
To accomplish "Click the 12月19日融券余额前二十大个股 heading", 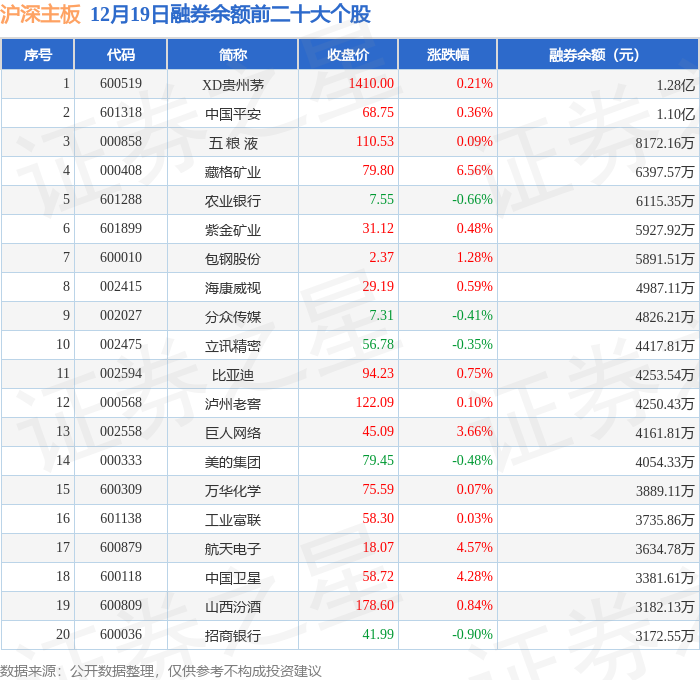I will (230, 14).
